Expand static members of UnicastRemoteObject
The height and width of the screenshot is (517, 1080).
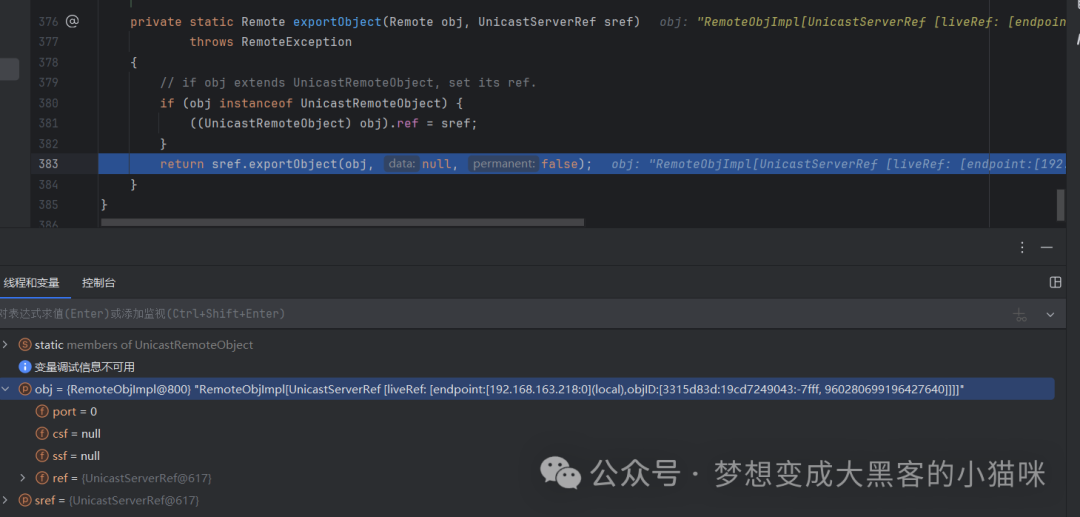point(6,344)
